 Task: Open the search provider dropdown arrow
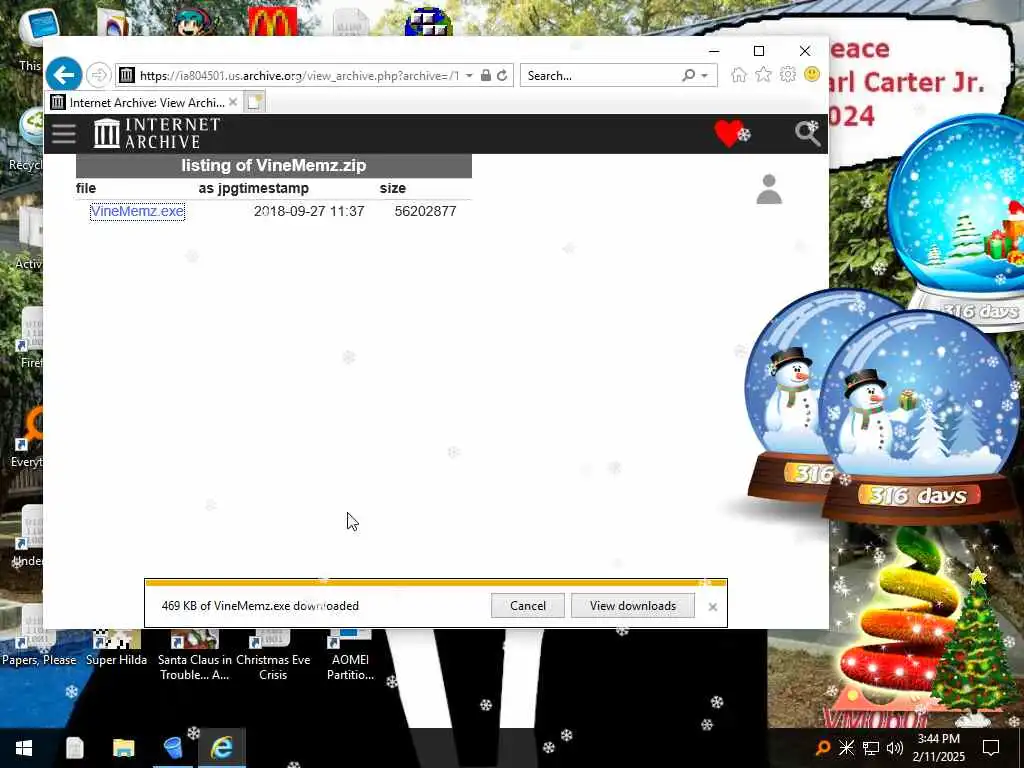pos(705,76)
